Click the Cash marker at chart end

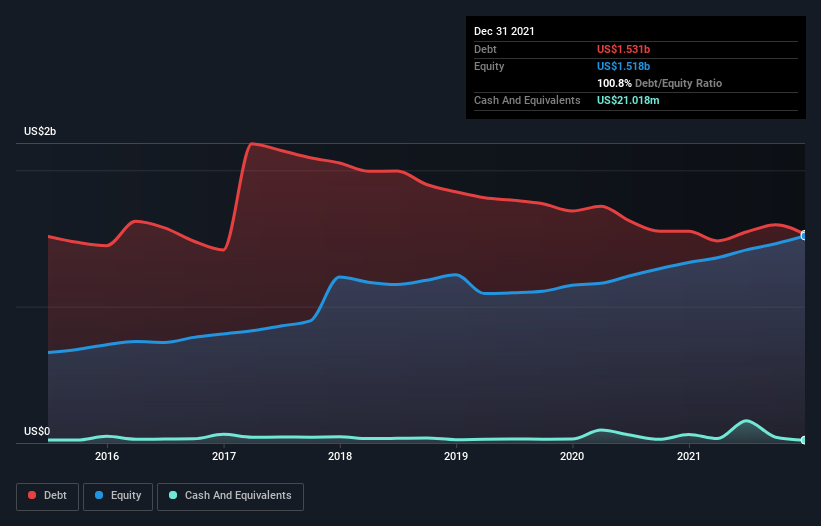(x=803, y=440)
